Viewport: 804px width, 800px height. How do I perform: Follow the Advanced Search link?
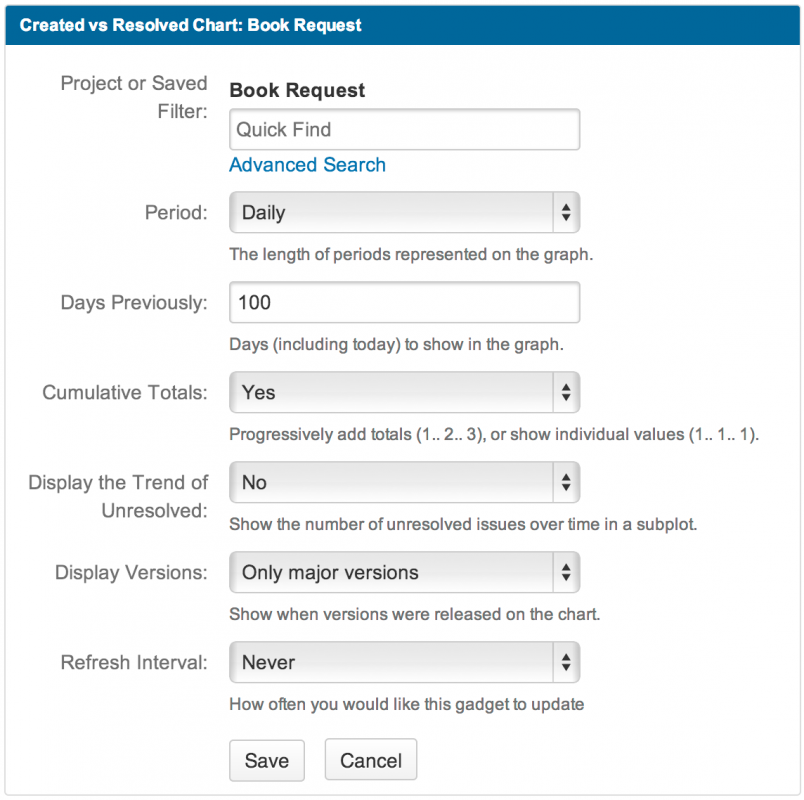pyautogui.click(x=307, y=165)
